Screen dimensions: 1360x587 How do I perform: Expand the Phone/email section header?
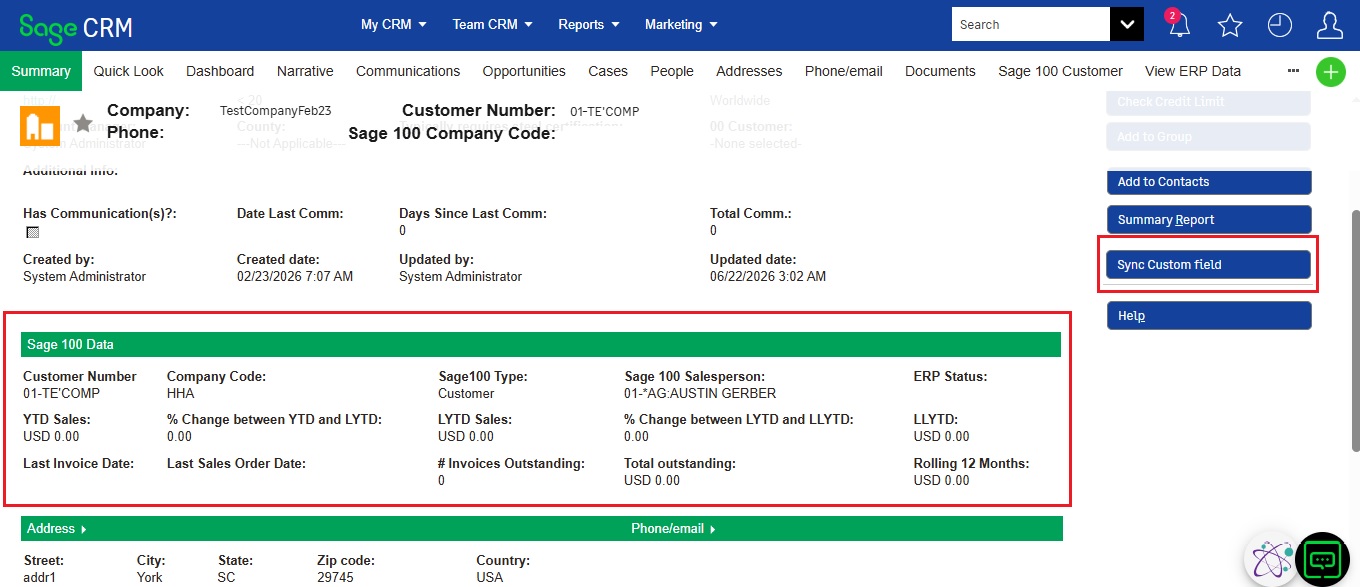(673, 528)
